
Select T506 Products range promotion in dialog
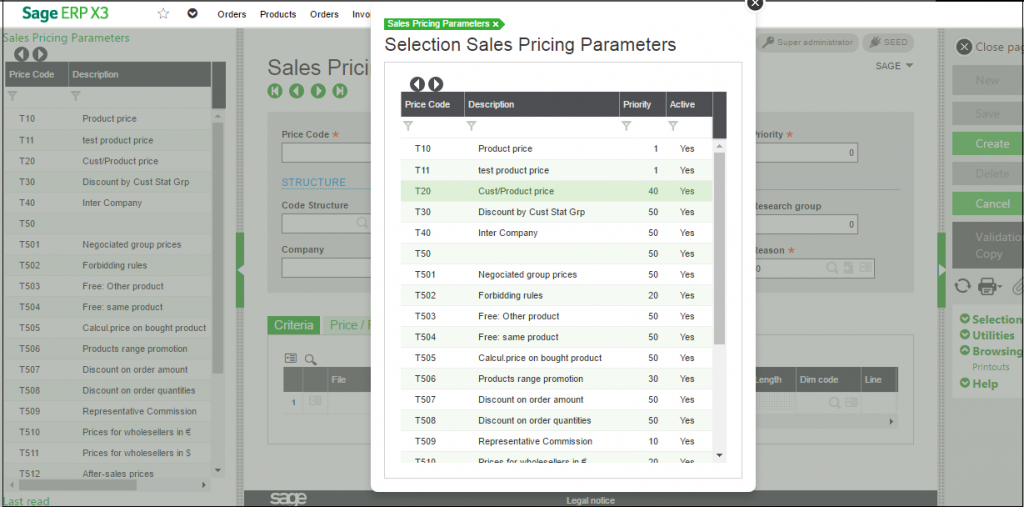pos(556,379)
